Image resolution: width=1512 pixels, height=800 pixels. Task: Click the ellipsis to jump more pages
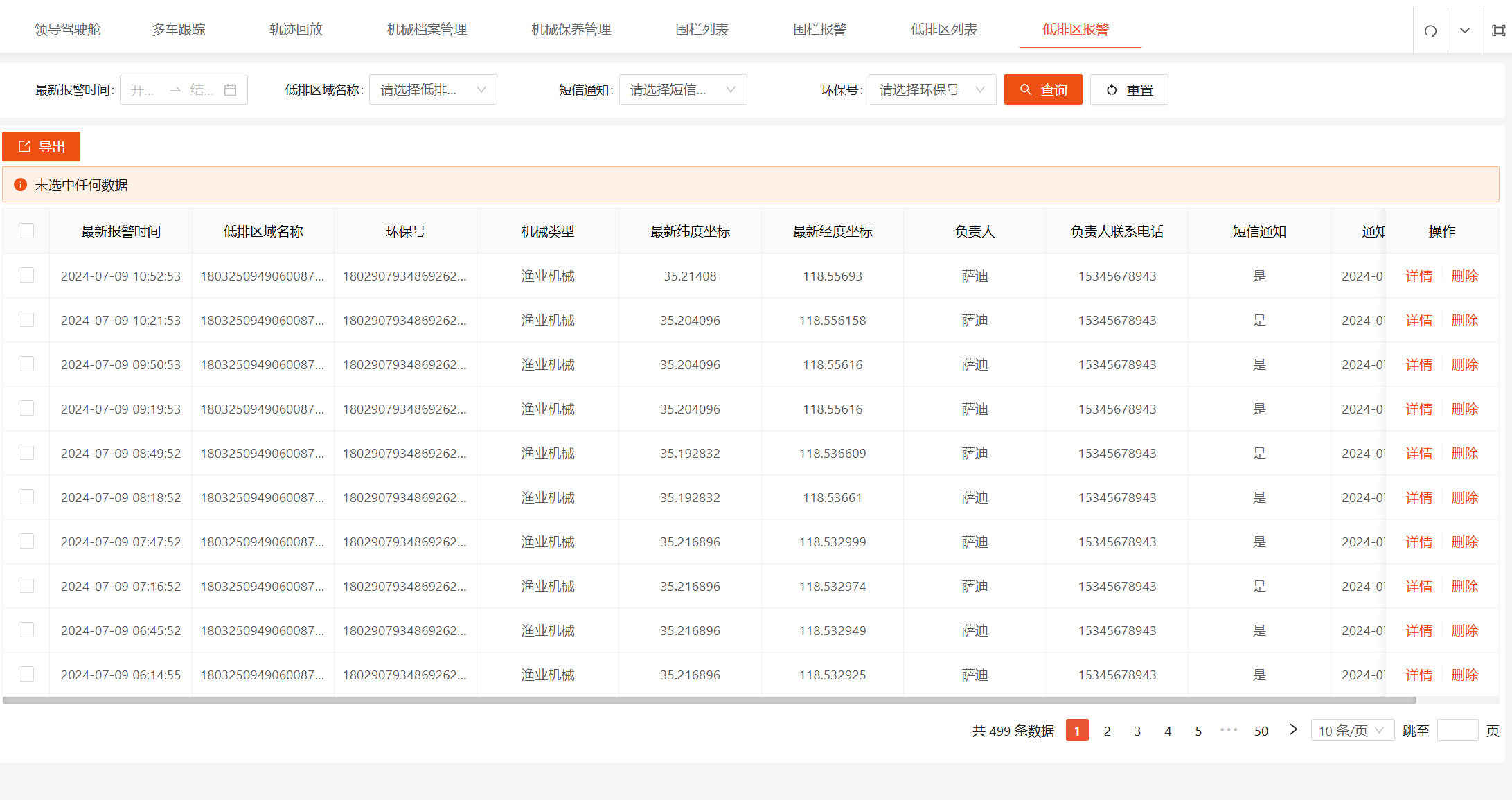click(x=1229, y=730)
